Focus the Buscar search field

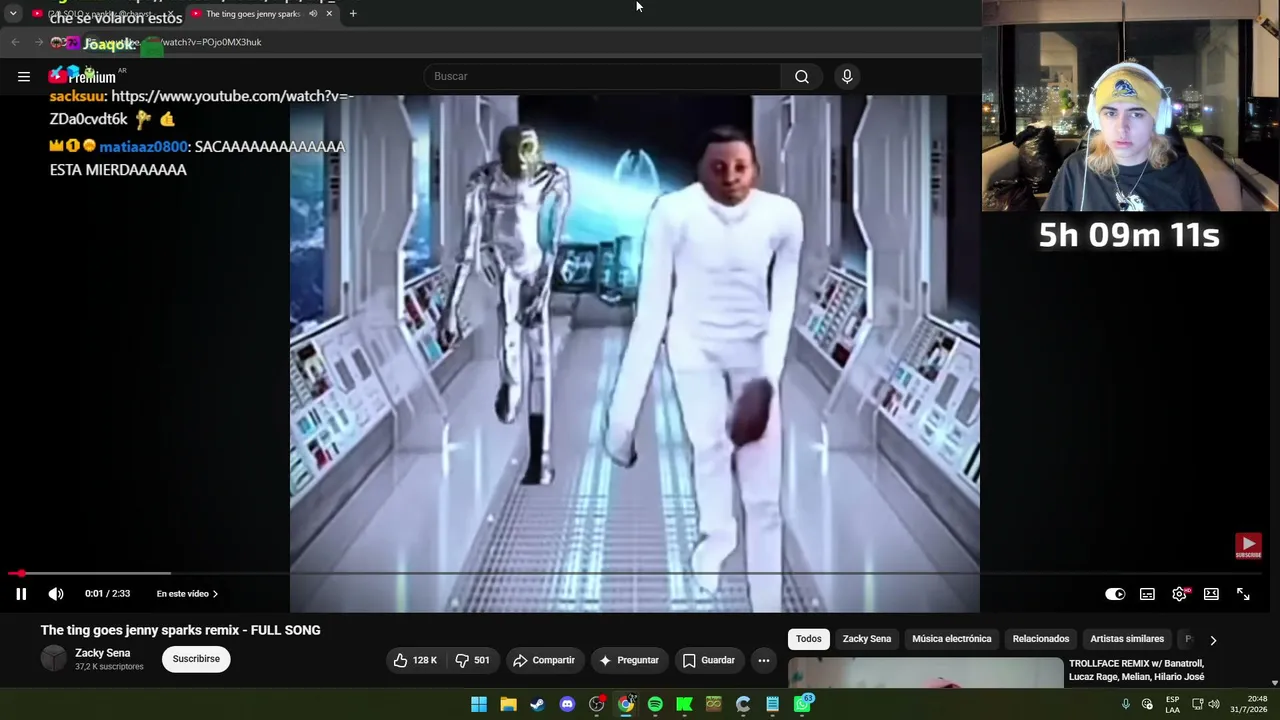[x=603, y=76]
